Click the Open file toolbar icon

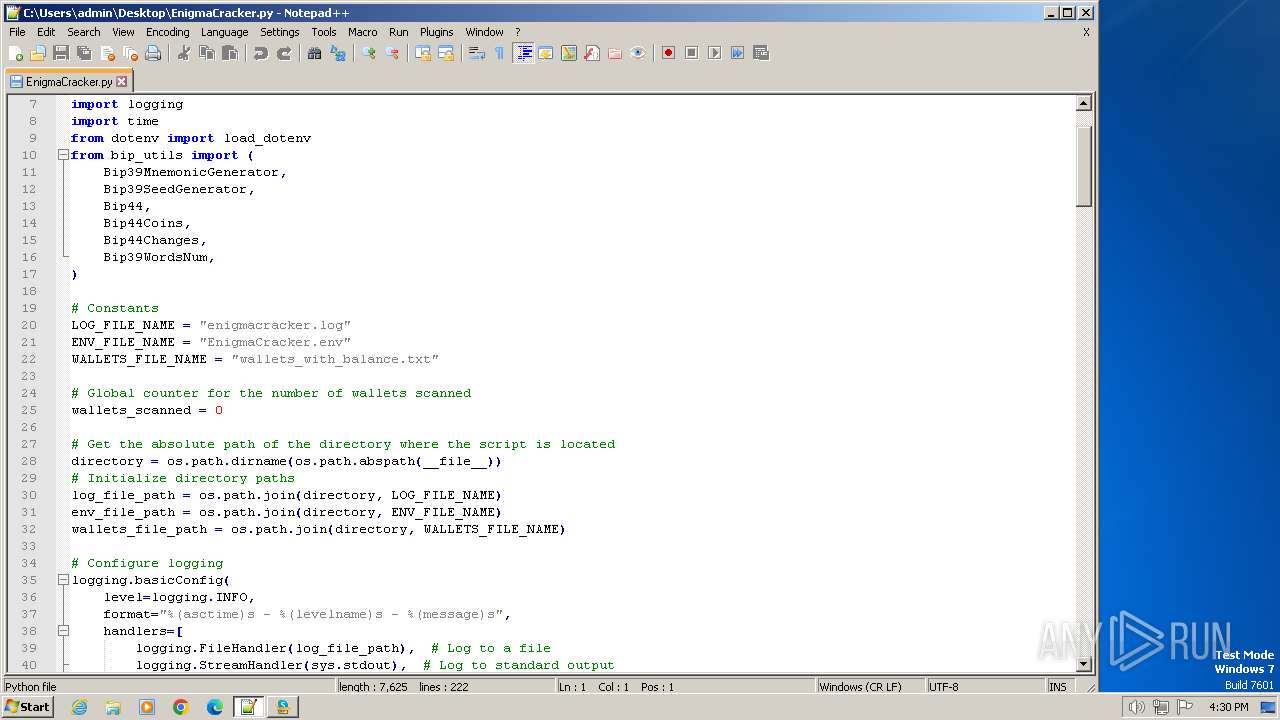coord(38,53)
